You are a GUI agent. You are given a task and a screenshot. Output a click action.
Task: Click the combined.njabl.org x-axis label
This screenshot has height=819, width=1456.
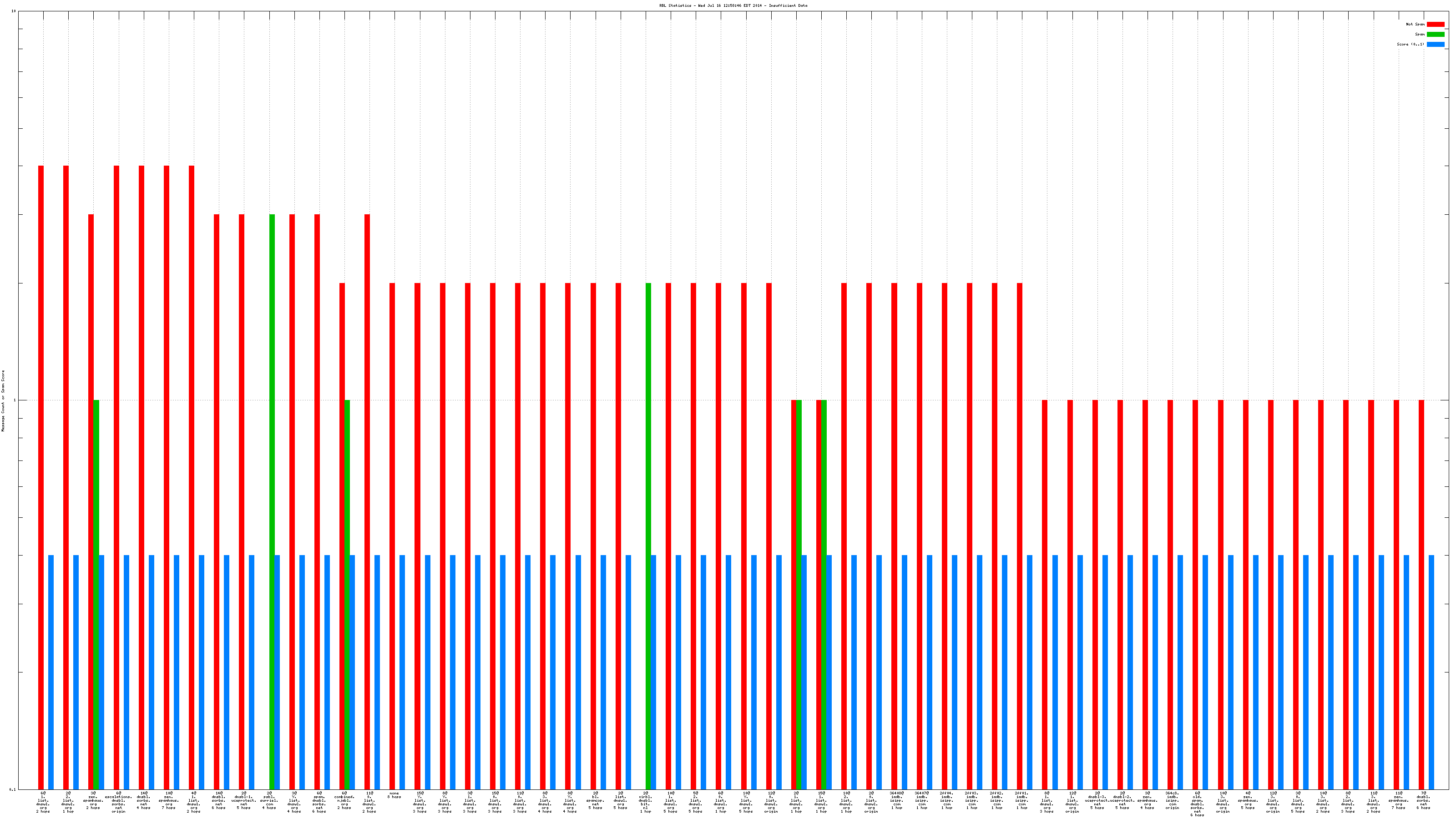point(344,800)
